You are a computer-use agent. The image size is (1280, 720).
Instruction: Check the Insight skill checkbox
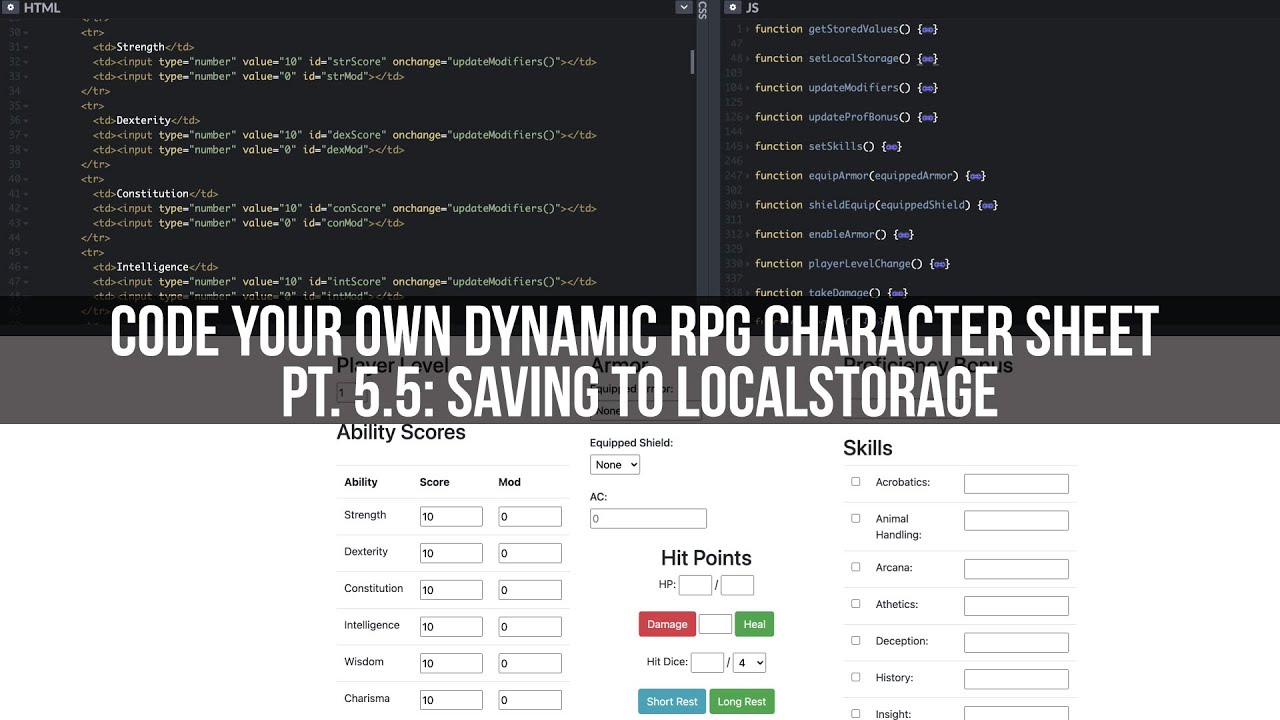[855, 714]
